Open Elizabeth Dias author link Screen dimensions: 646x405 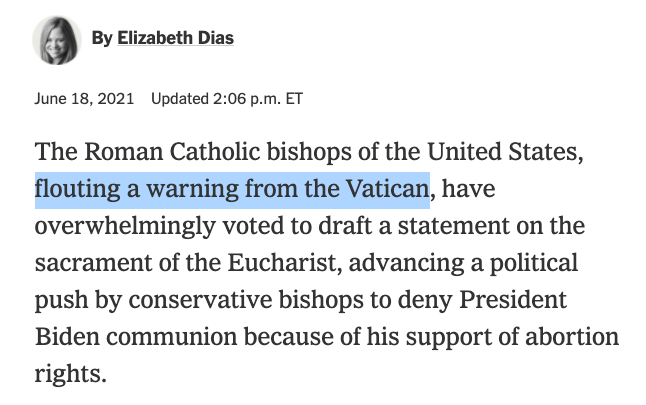(x=176, y=38)
